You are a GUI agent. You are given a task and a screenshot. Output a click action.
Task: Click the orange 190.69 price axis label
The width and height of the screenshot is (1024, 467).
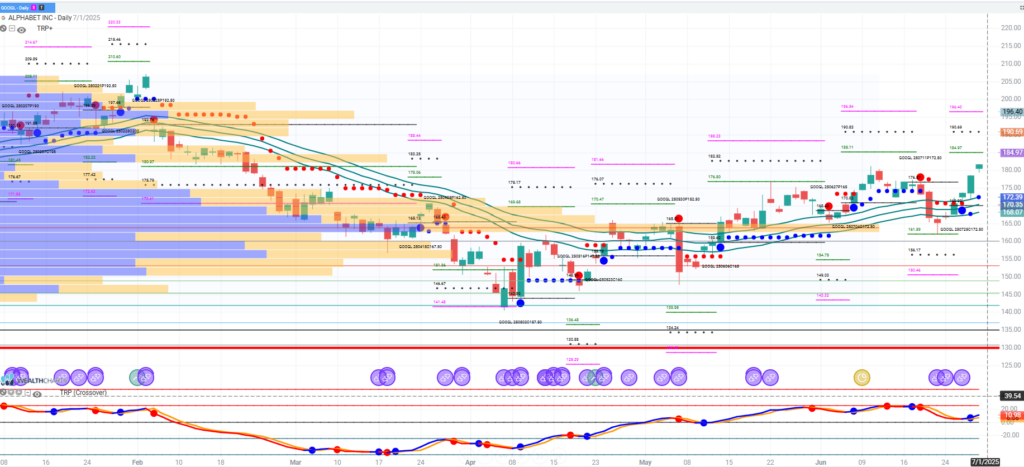coord(1012,132)
